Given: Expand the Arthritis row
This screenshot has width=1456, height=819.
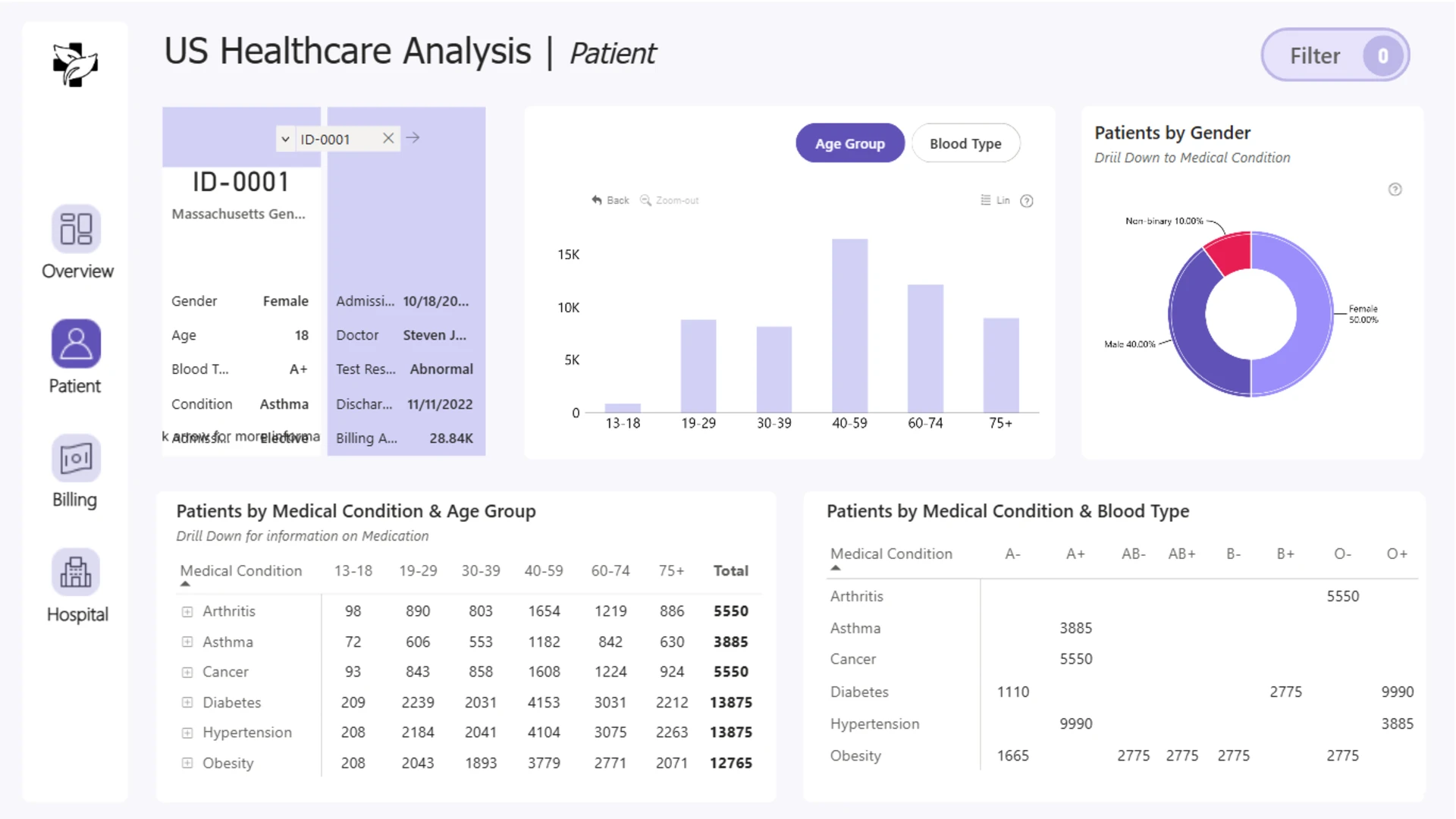Looking at the screenshot, I should coord(187,611).
